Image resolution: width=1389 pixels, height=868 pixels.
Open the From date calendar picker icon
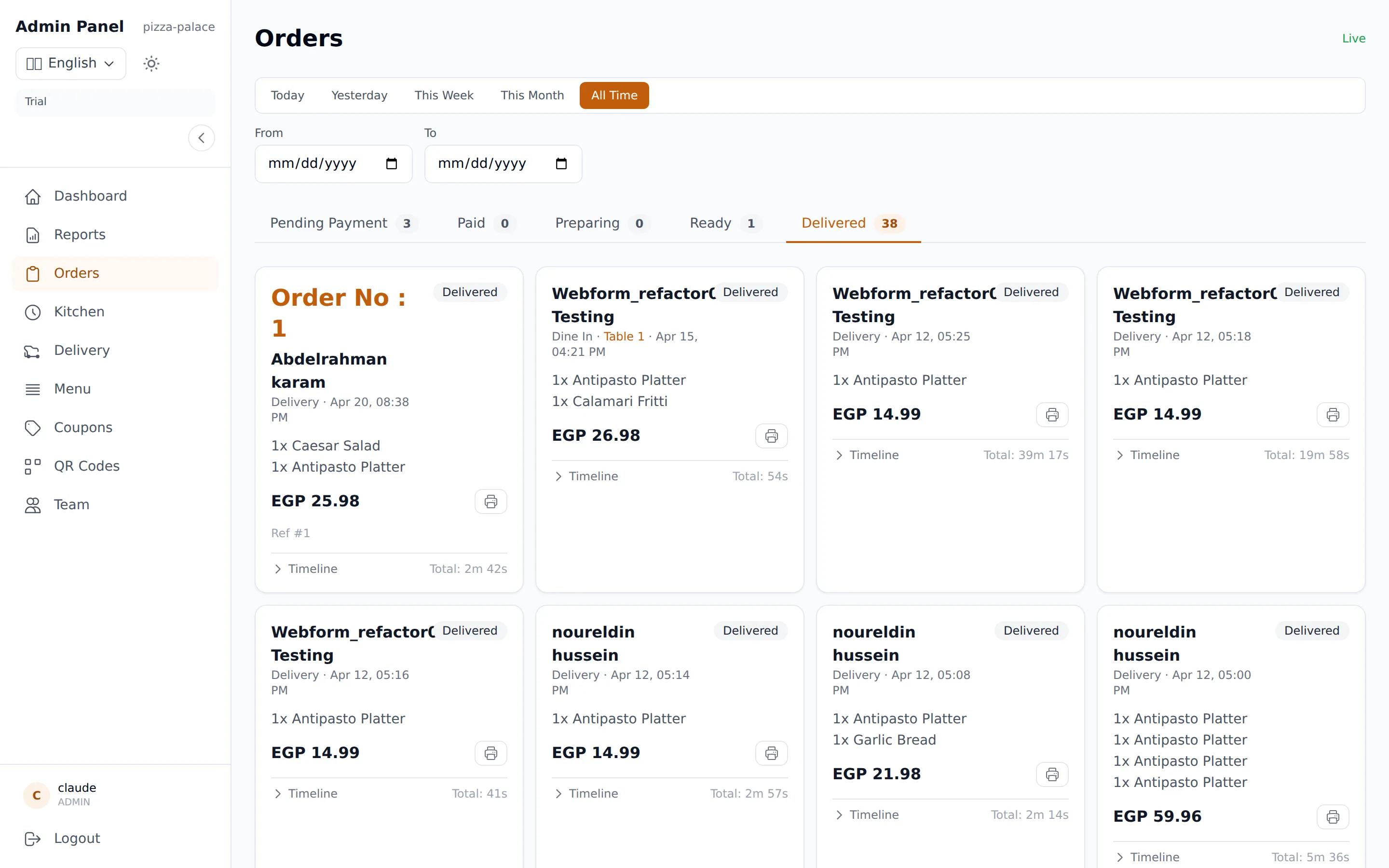pos(392,163)
